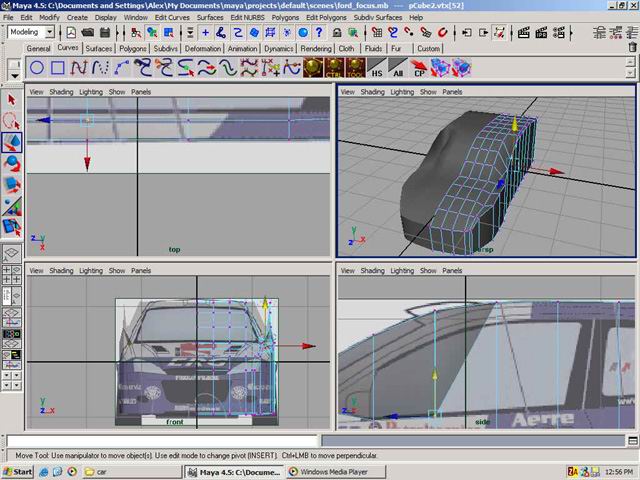
Task: Open the Edit Polygons menu
Action: tap(326, 17)
